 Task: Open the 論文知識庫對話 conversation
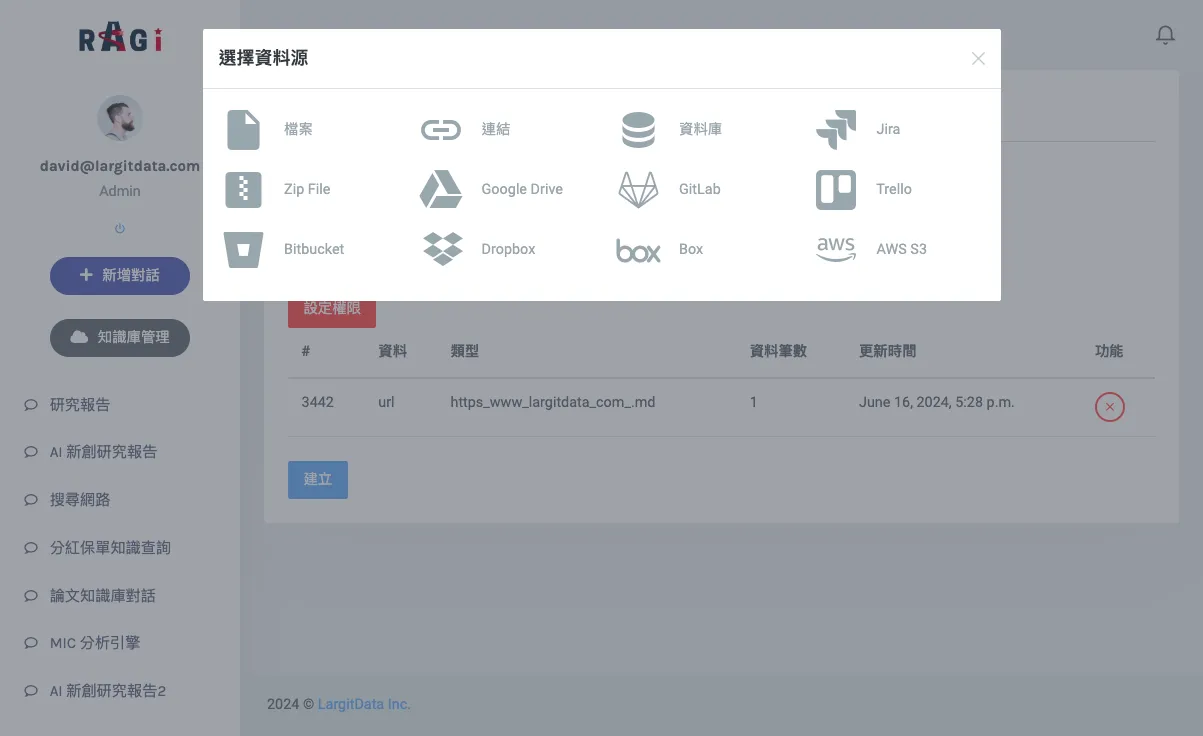103,595
